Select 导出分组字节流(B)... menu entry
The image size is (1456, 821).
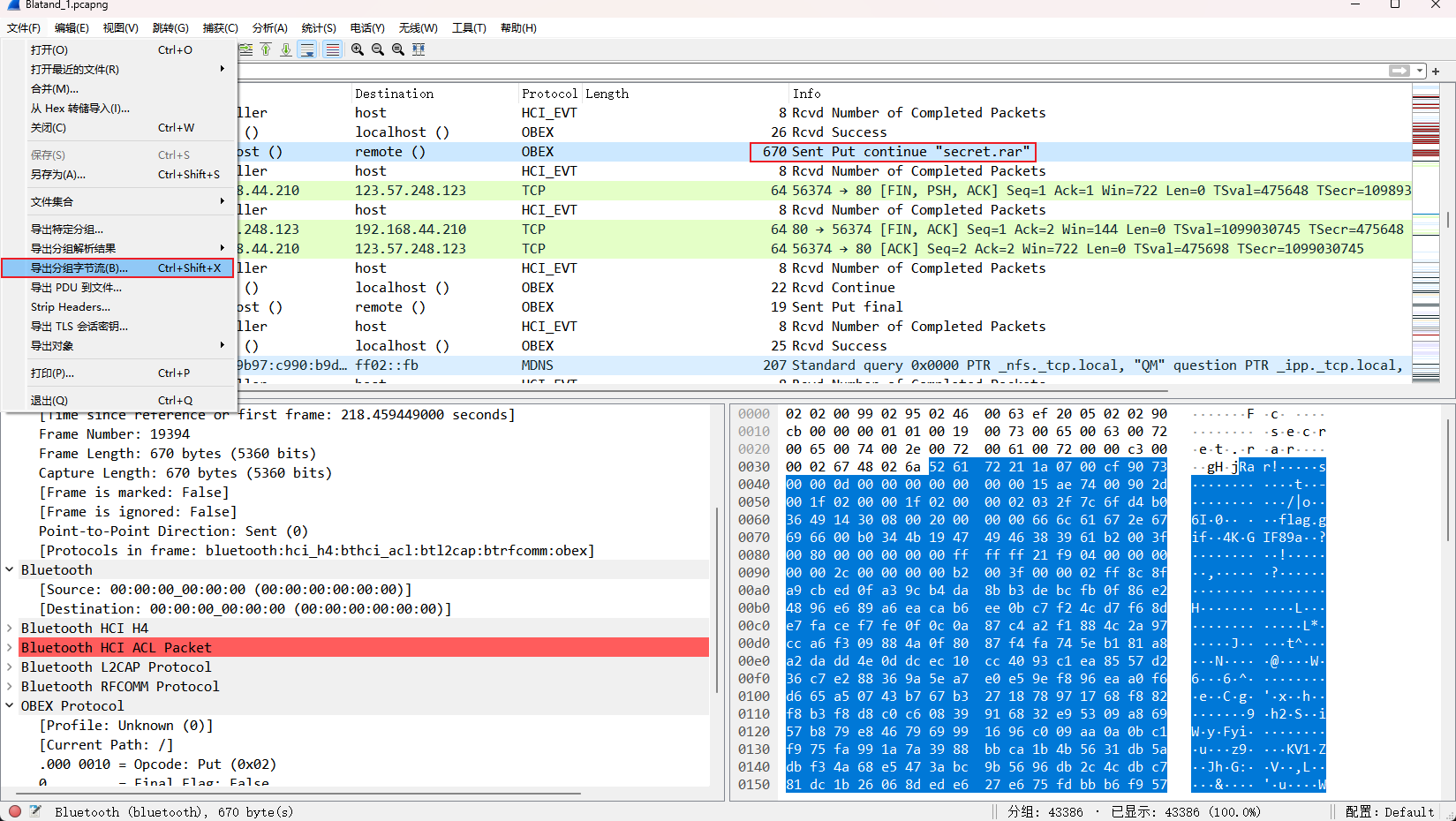point(118,268)
